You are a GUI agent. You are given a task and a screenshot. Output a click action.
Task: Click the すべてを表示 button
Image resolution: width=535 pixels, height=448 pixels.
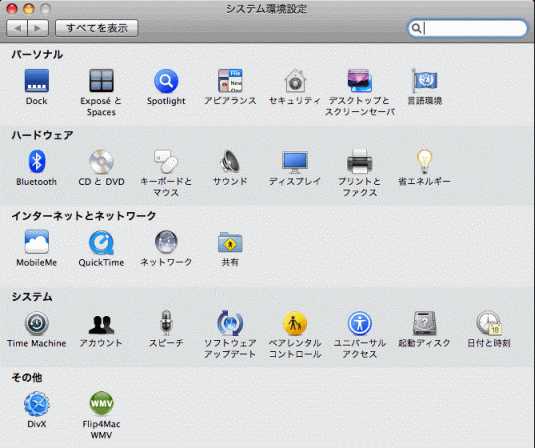click(97, 28)
